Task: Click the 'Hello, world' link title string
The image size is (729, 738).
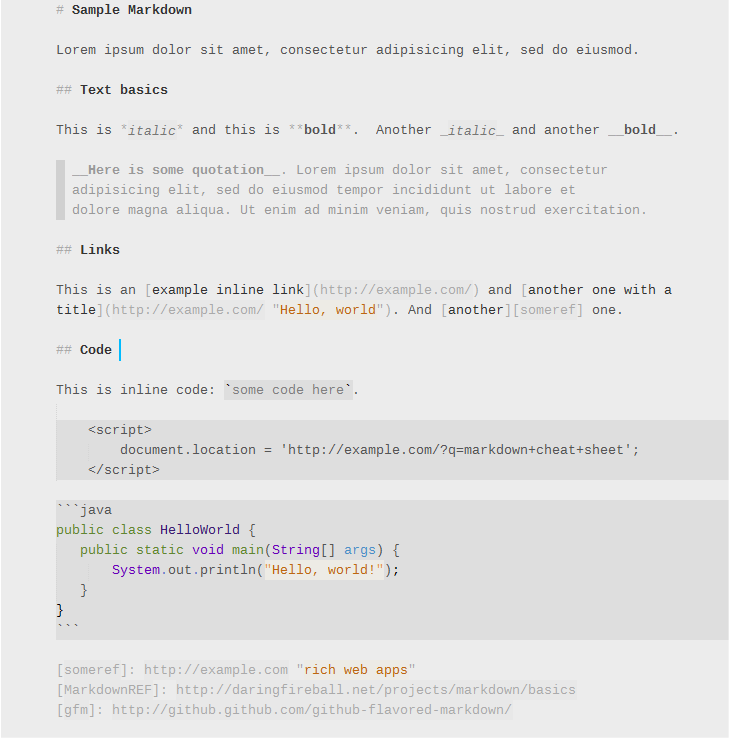Action: coord(328,310)
